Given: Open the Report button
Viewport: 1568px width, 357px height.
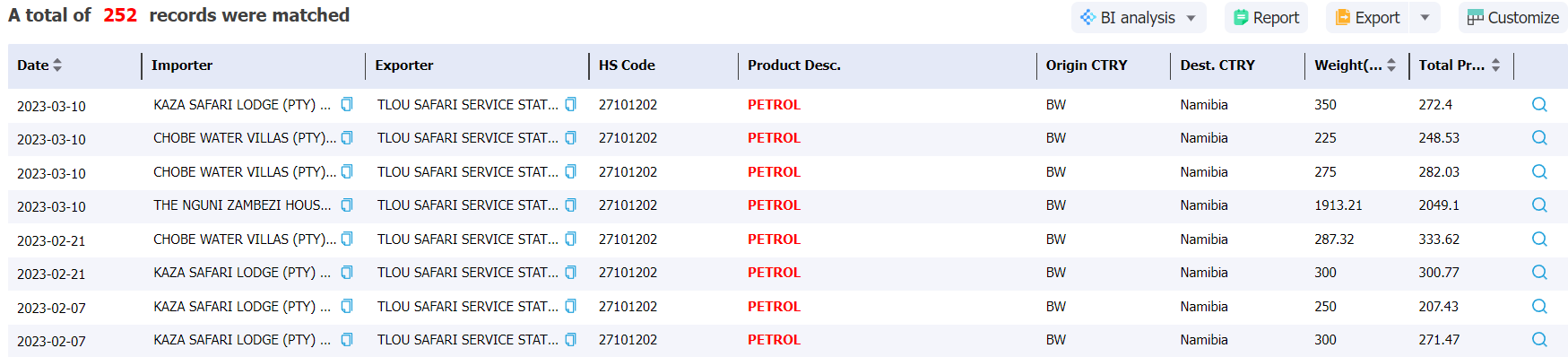Looking at the screenshot, I should [1266, 18].
